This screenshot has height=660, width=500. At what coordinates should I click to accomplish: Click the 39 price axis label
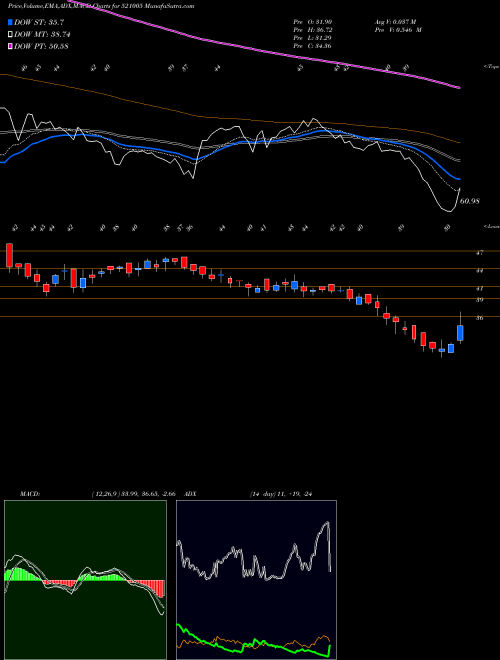[x=479, y=300]
